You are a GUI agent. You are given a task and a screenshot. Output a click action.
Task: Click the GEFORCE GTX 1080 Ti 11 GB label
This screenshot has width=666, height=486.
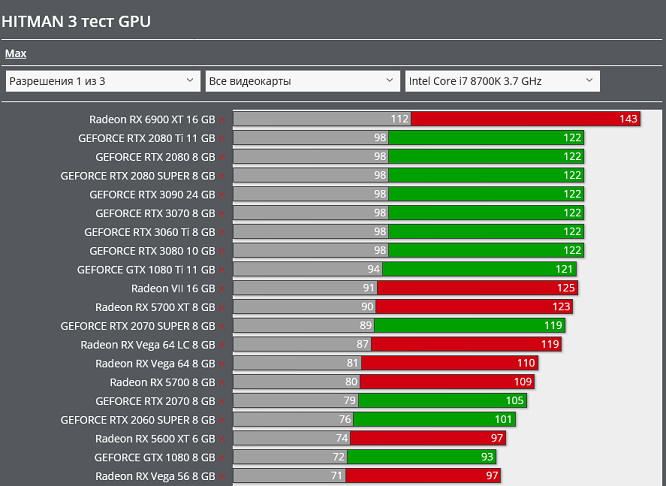(x=146, y=270)
